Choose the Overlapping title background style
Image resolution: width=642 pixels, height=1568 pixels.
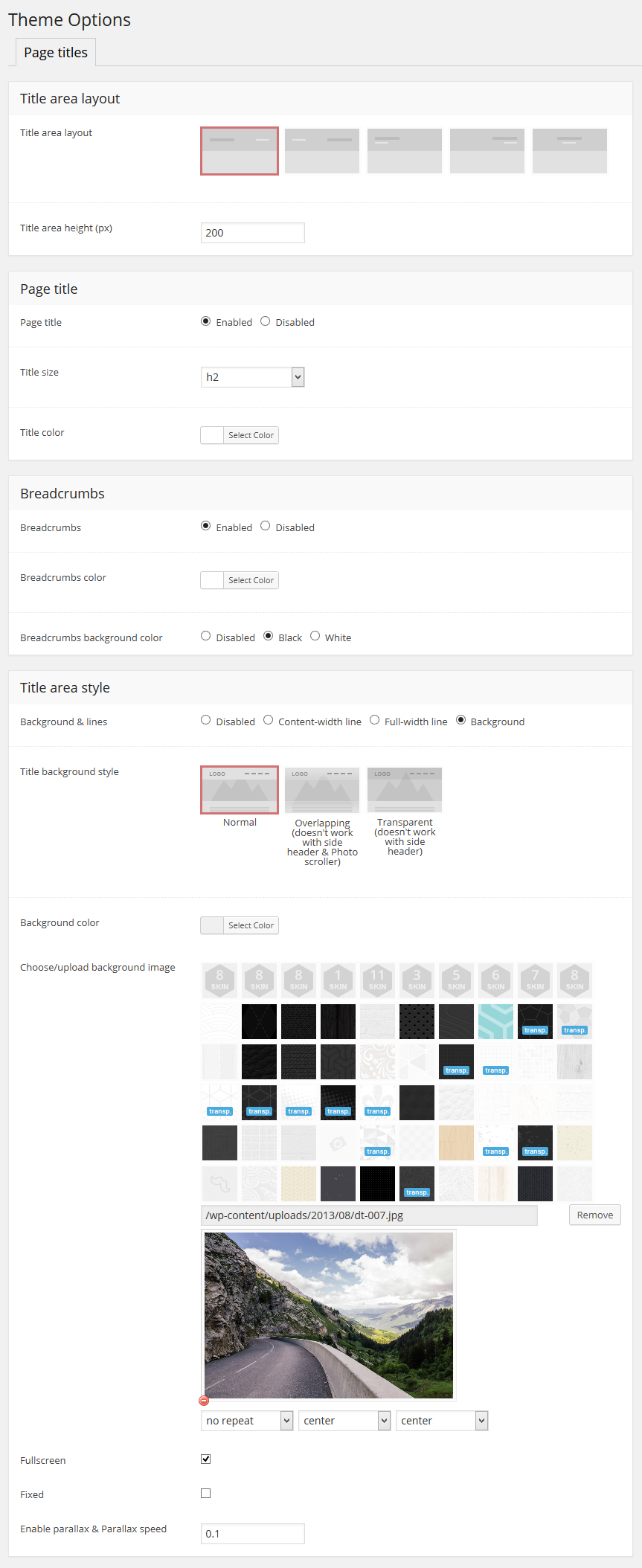[322, 790]
